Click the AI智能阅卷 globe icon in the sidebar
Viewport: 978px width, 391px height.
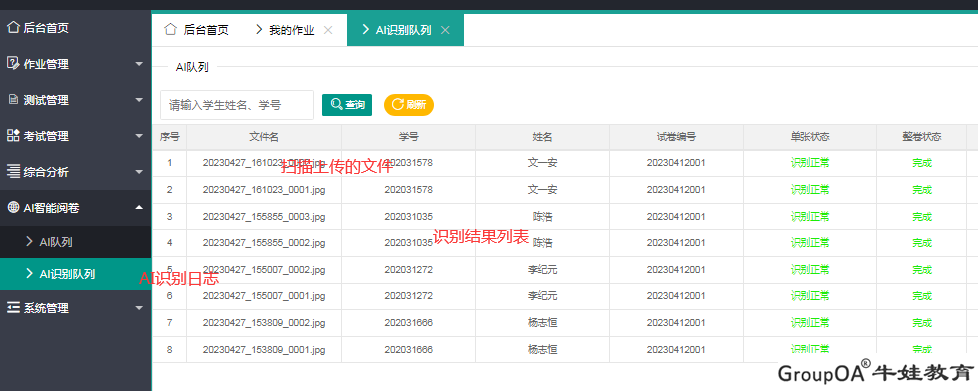click(13, 208)
